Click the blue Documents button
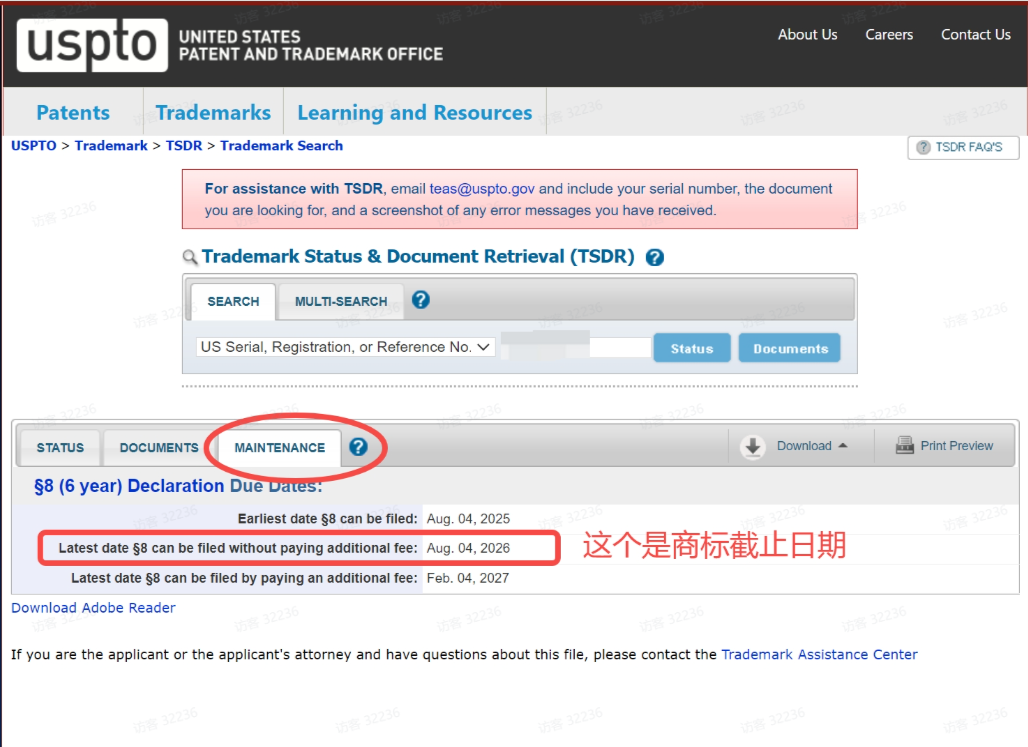1028x747 pixels. coord(790,348)
